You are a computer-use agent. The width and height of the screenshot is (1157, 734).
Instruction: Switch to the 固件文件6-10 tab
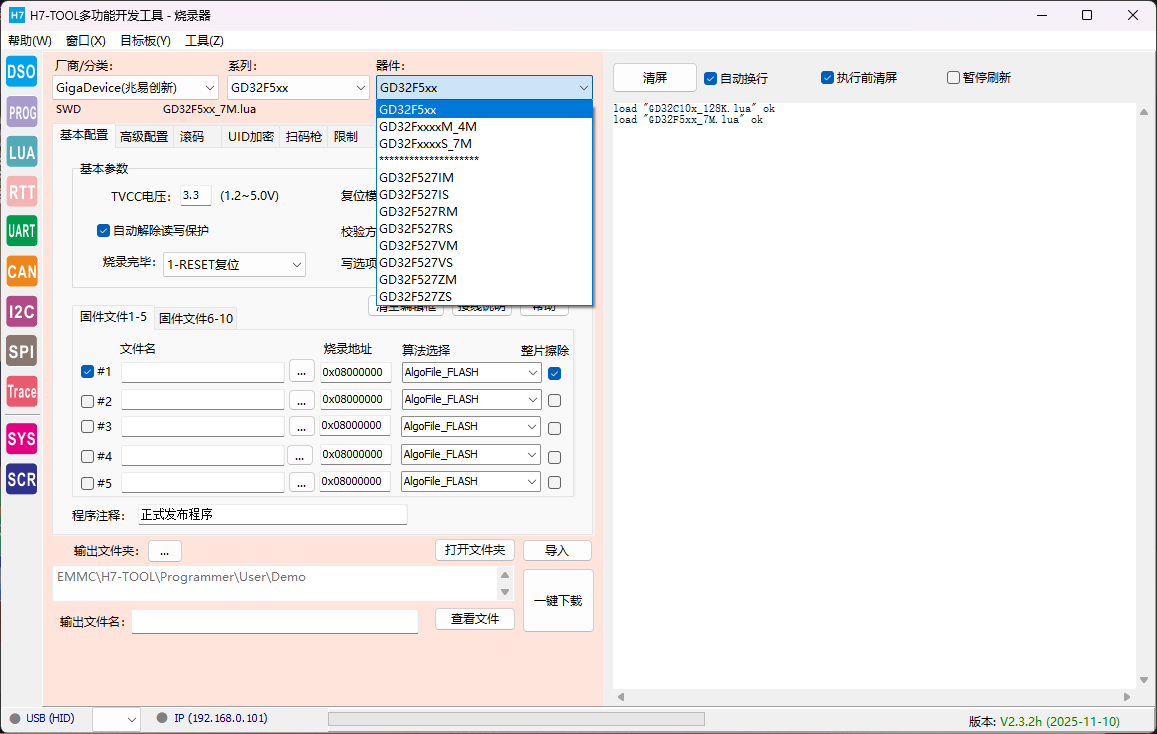pyautogui.click(x=196, y=318)
